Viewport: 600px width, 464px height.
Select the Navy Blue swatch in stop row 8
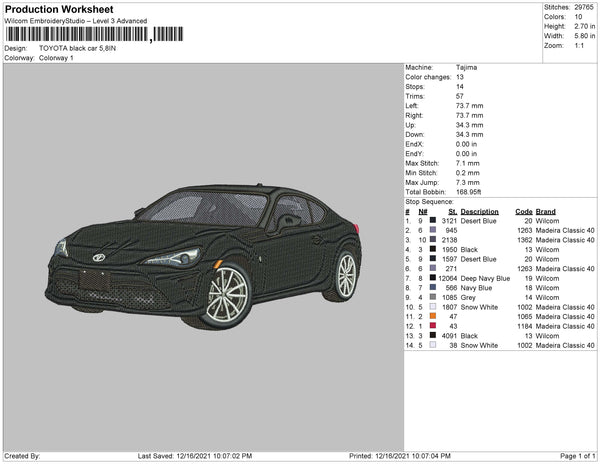click(x=432, y=288)
